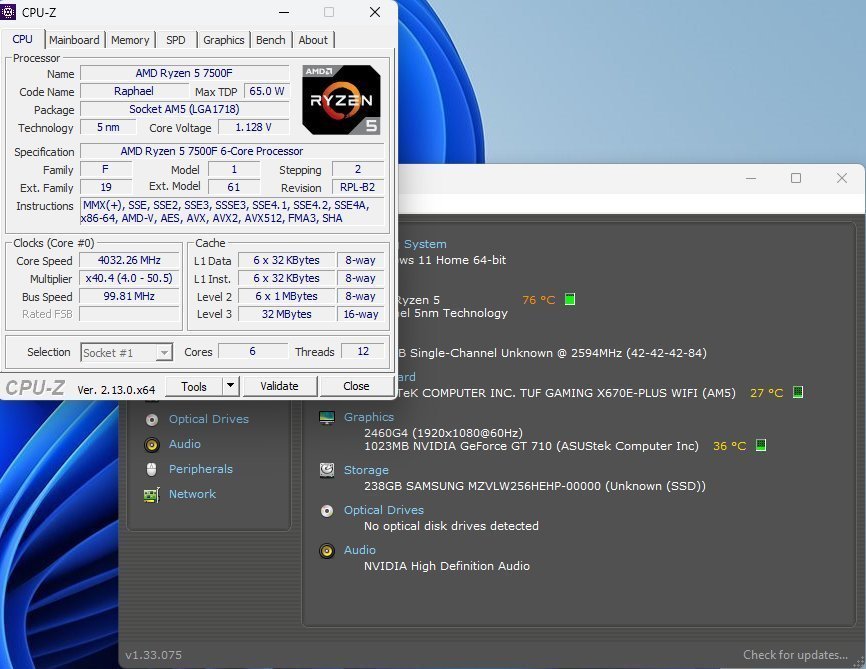This screenshot has width=866, height=669.
Task: Click the Audio speaker icon in sidebar
Action: click(x=152, y=445)
